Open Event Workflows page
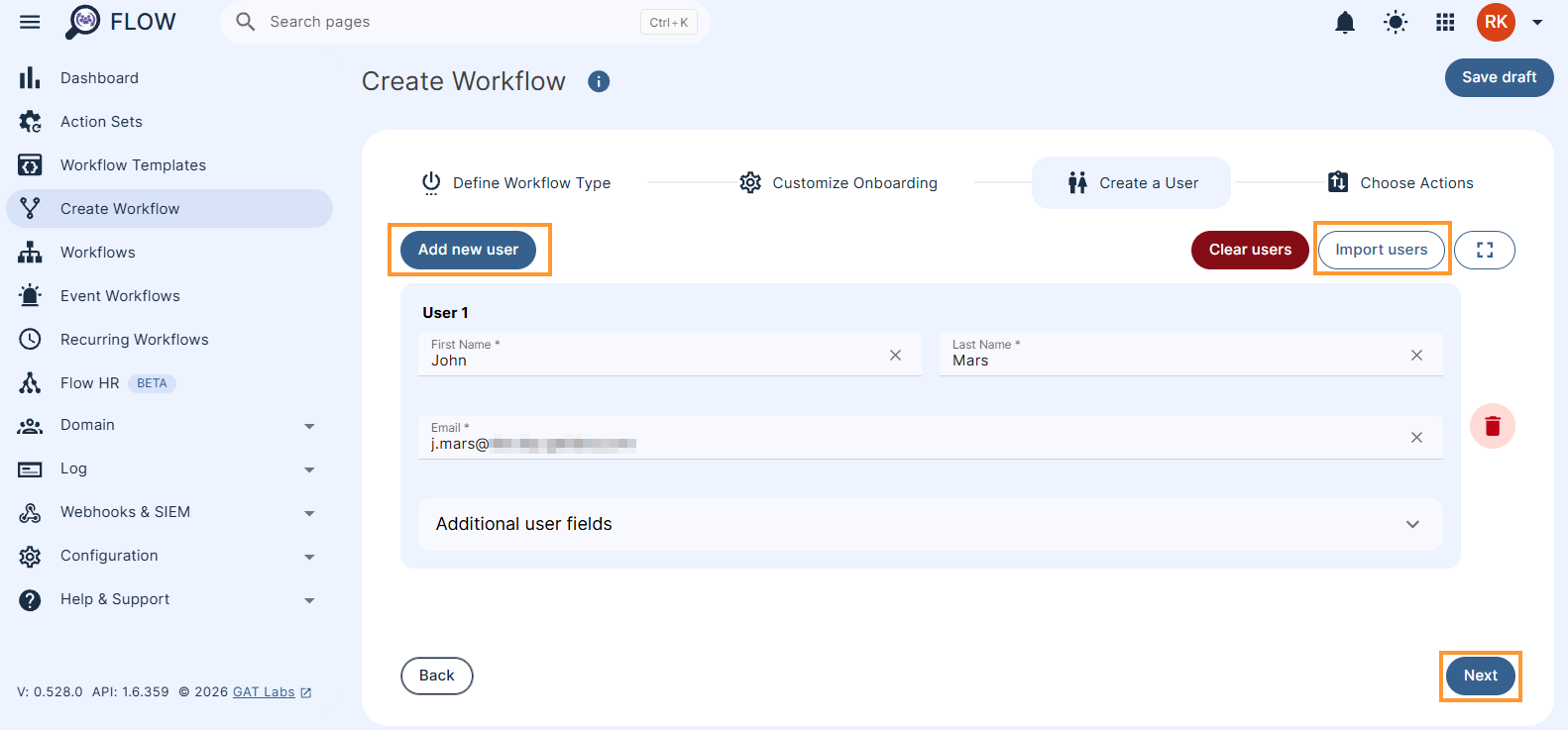Screen dimensions: 1568x730 tap(169, 296)
